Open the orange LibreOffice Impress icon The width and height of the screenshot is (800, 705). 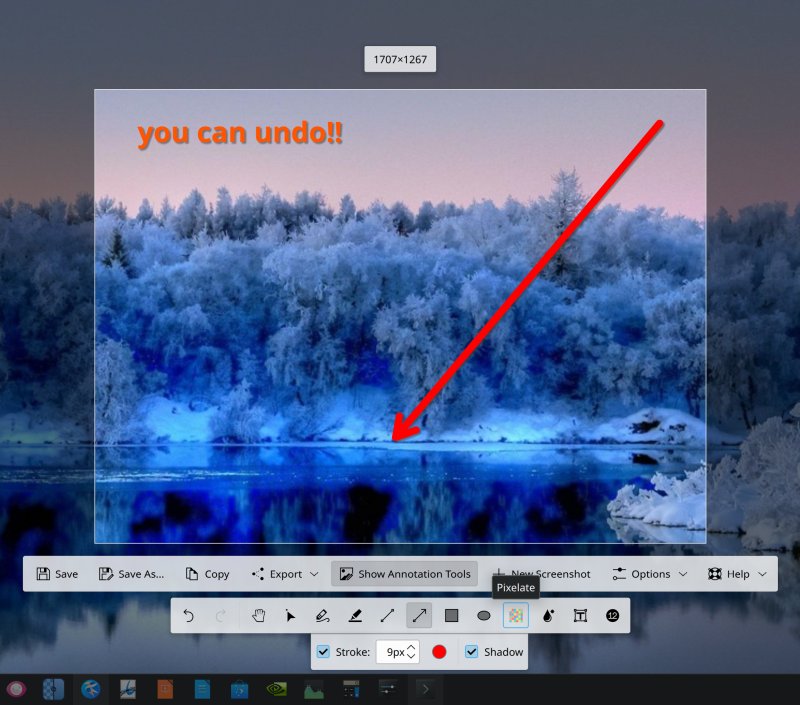(x=165, y=690)
